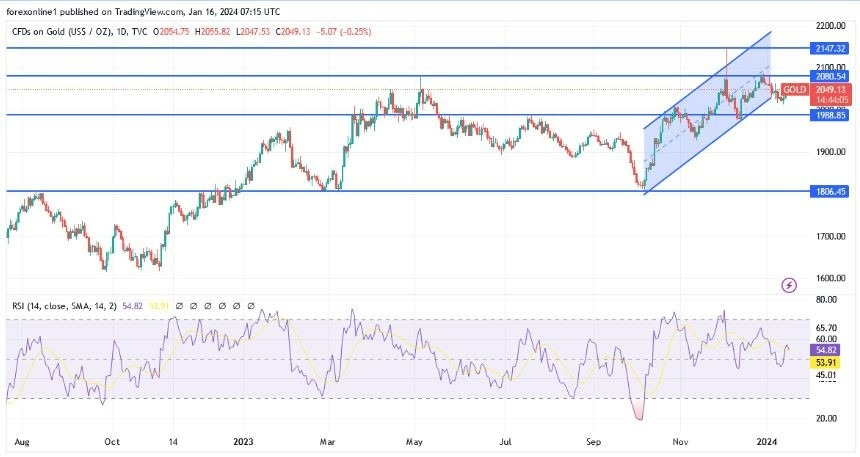Click the 1600.00 price axis label
Image resolution: width=860 pixels, height=457 pixels.
pyautogui.click(x=830, y=278)
